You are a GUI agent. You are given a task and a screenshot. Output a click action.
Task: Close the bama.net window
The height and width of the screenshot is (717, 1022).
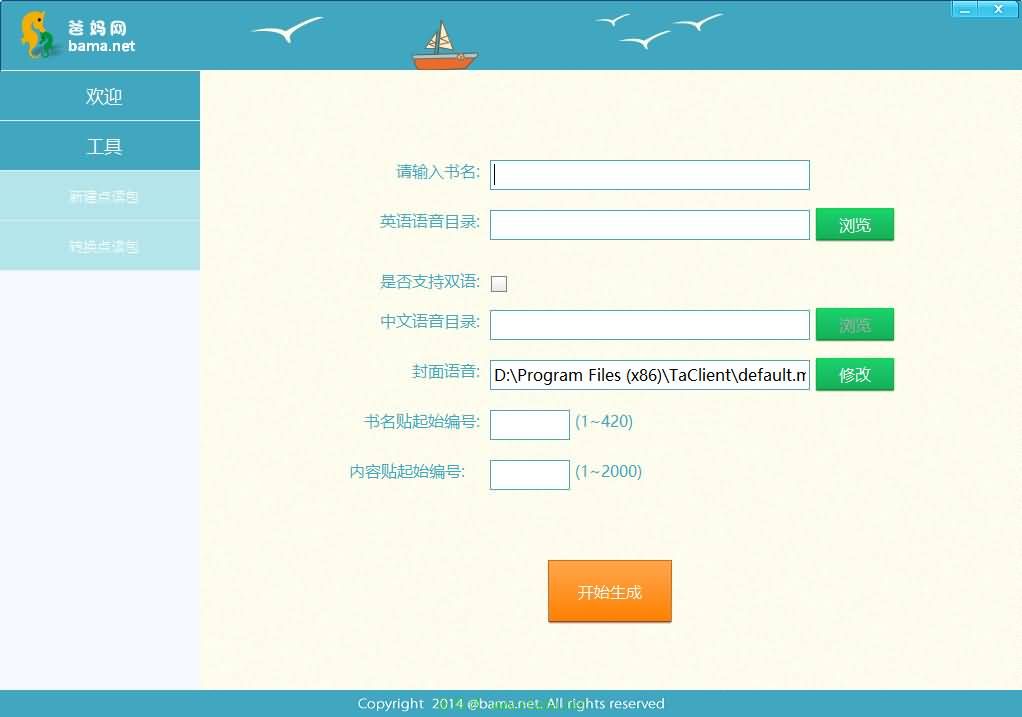pyautogui.click(x=999, y=9)
